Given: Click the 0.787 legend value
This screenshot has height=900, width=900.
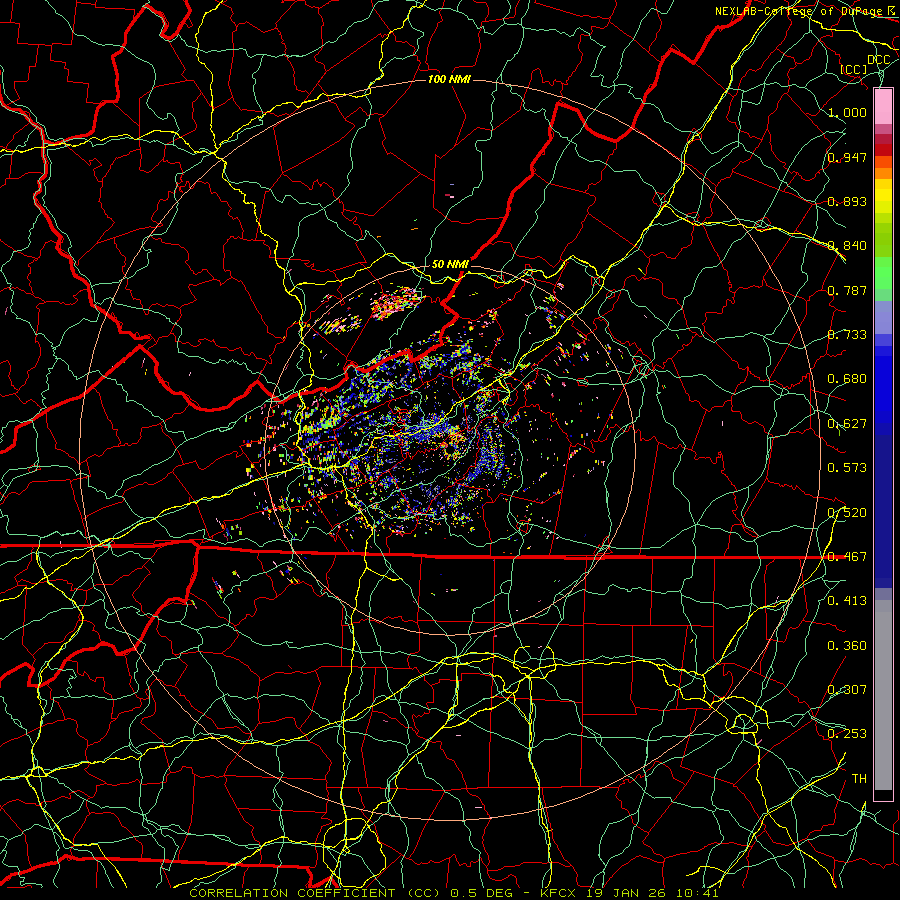Looking at the screenshot, I should (847, 290).
